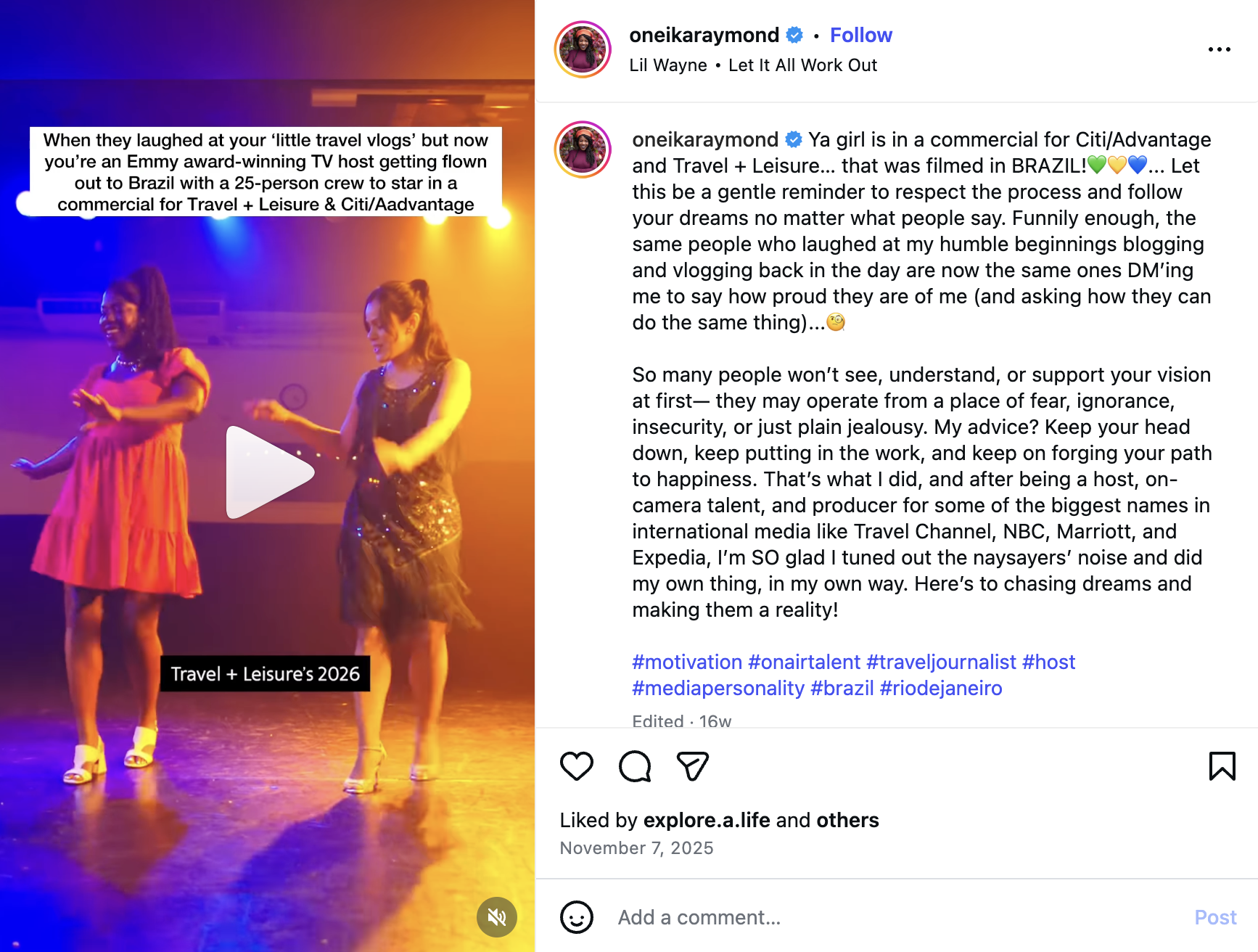This screenshot has width=1258, height=952.
Task: Unmute the video with the speaker icon
Action: pos(497,917)
